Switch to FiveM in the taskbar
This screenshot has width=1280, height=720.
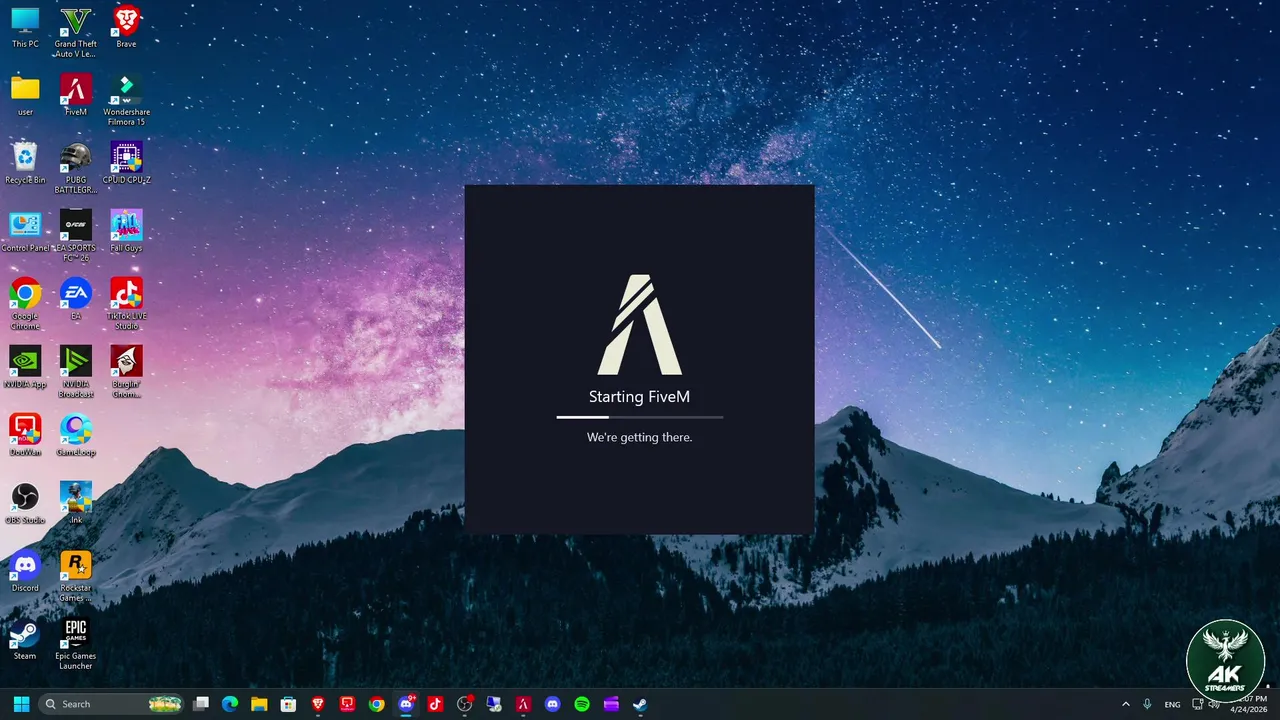(523, 704)
